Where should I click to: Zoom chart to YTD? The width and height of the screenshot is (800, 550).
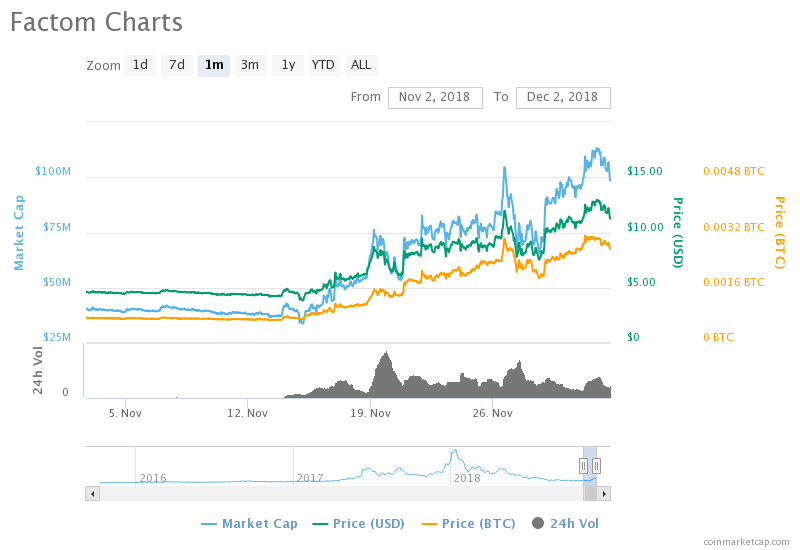[323, 65]
